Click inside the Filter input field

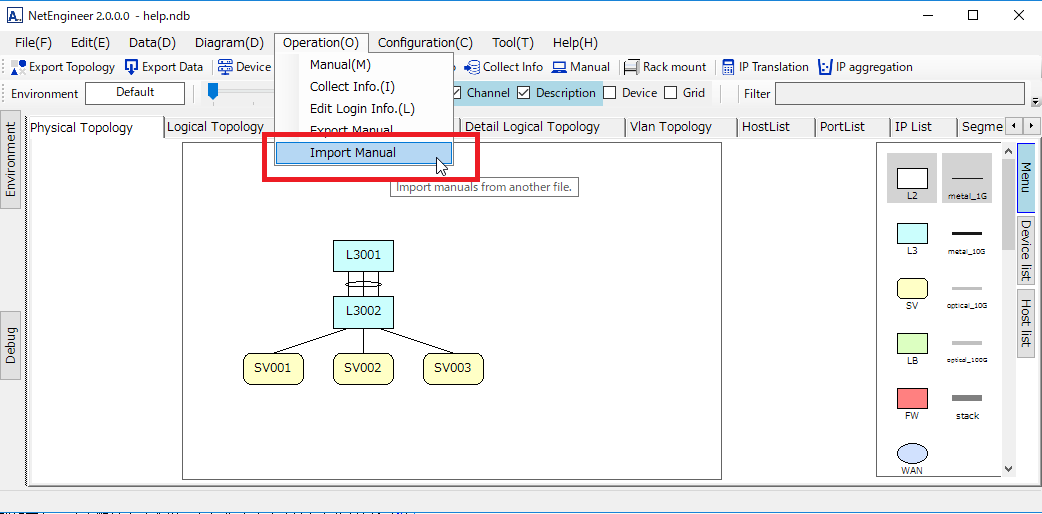[x=900, y=94]
